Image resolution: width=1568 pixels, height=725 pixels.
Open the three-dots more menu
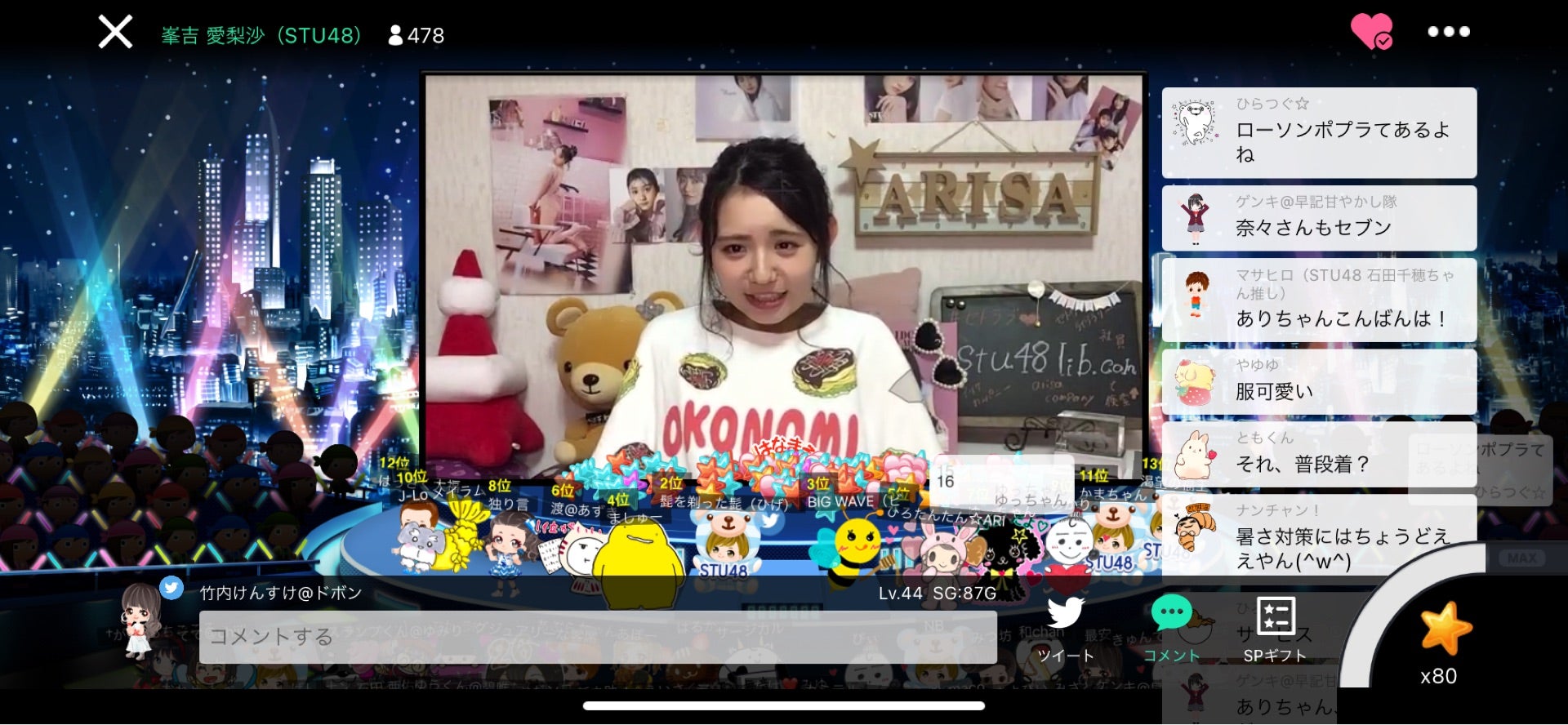pos(1449,32)
